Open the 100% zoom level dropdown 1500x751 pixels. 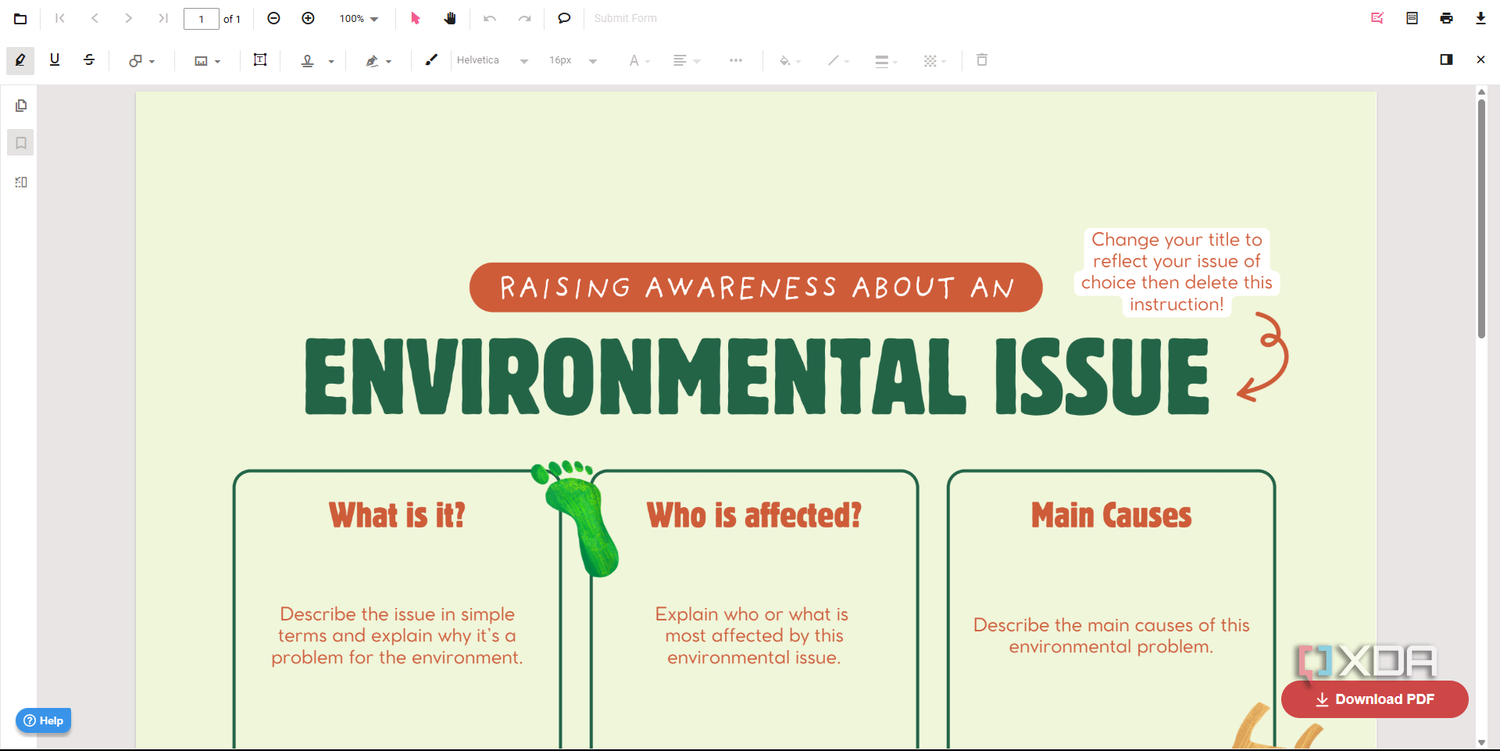[359, 19]
